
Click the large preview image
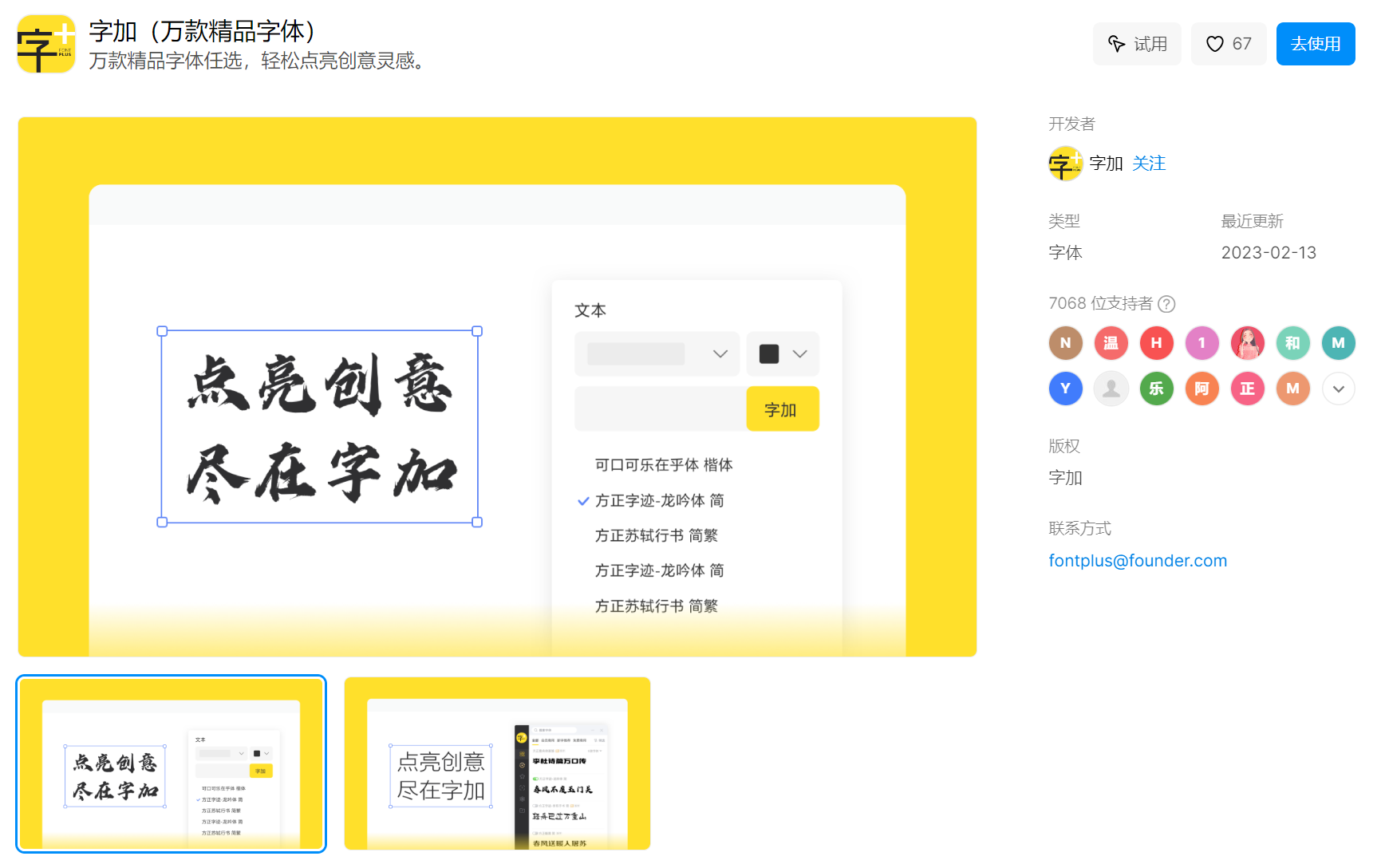[497, 387]
